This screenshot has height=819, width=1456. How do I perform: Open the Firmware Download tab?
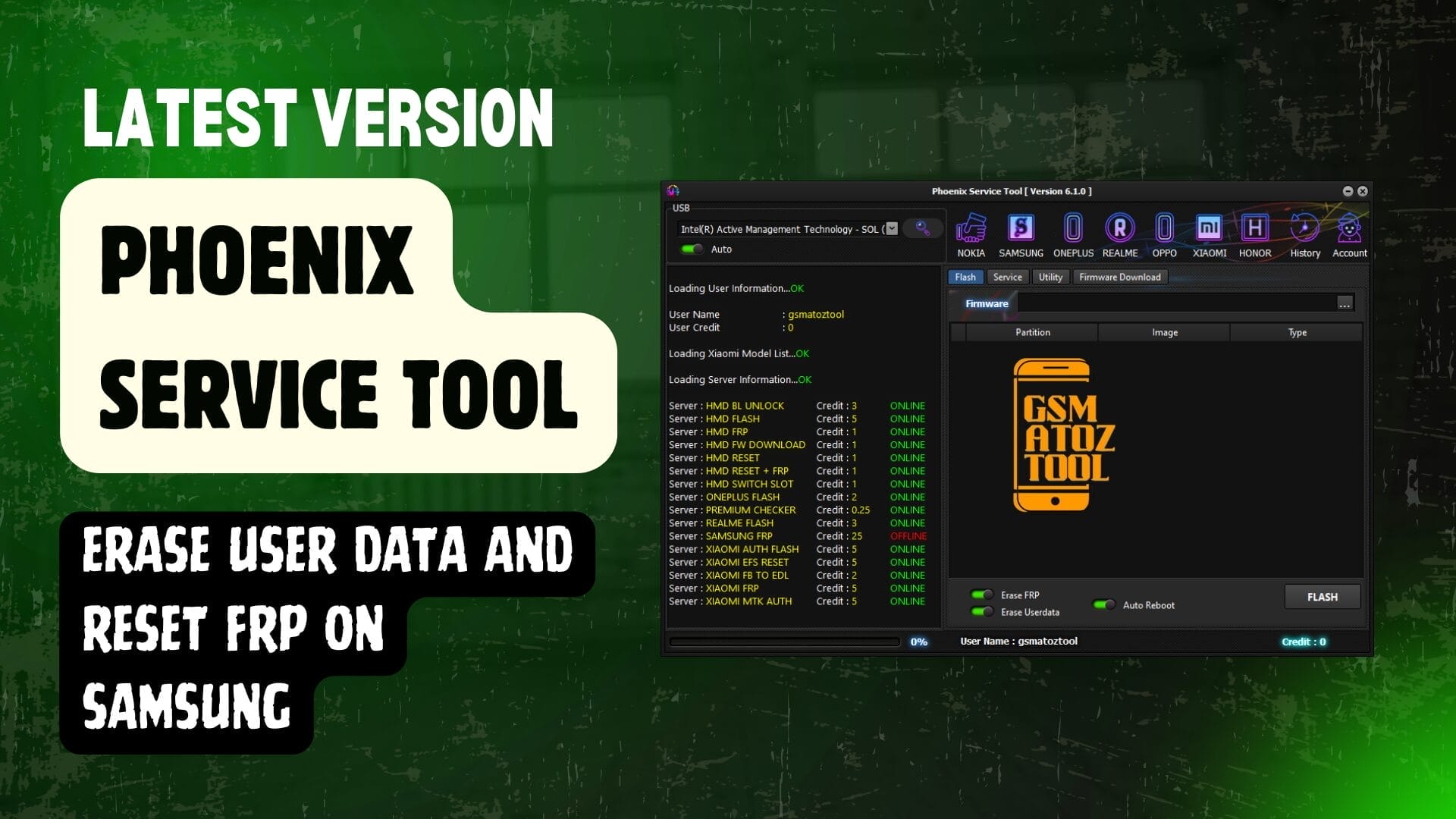1119,278
